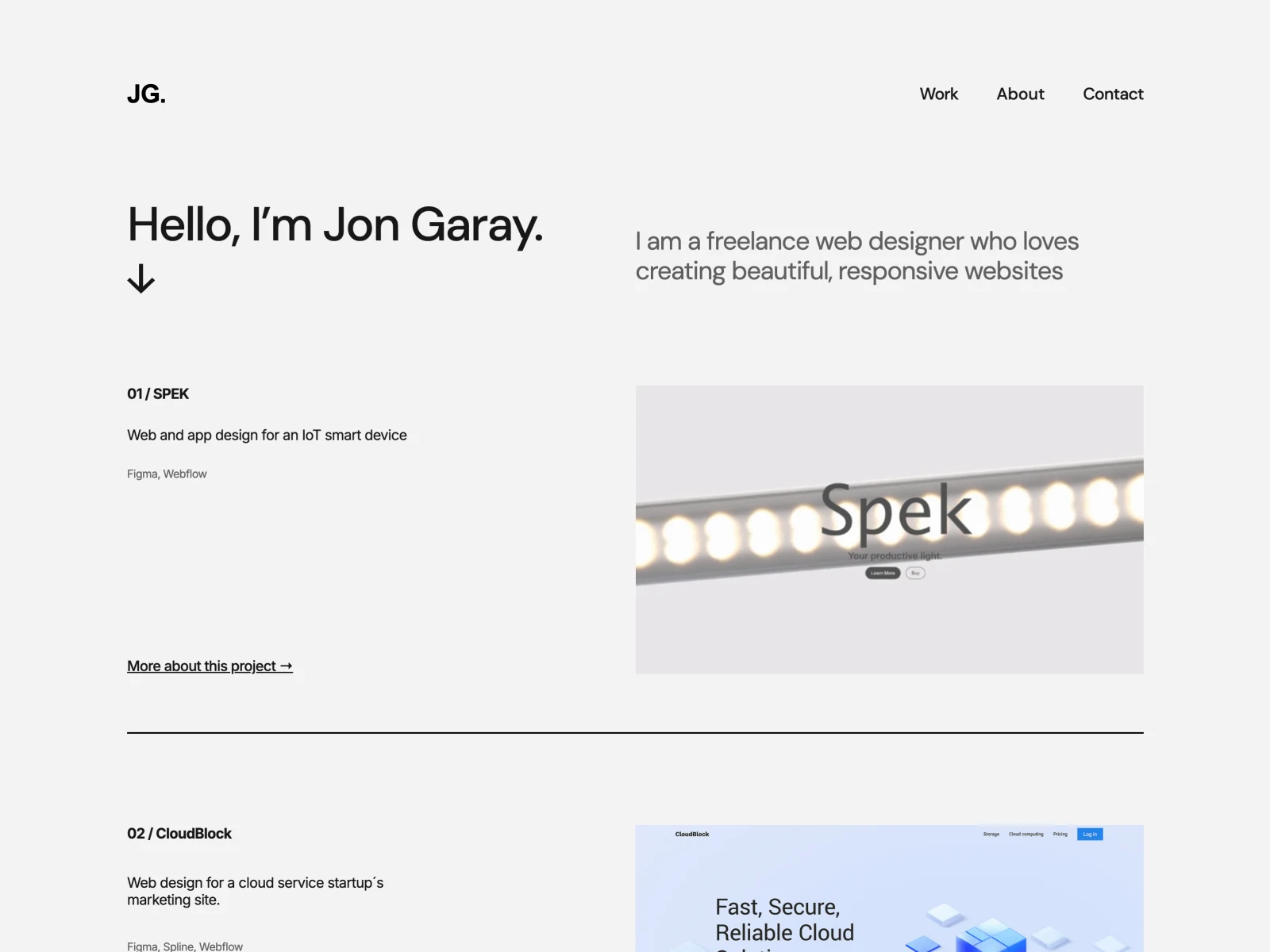The width and height of the screenshot is (1270, 952).
Task: Click the 'Figma, Webflow' tools label
Action: click(x=167, y=474)
